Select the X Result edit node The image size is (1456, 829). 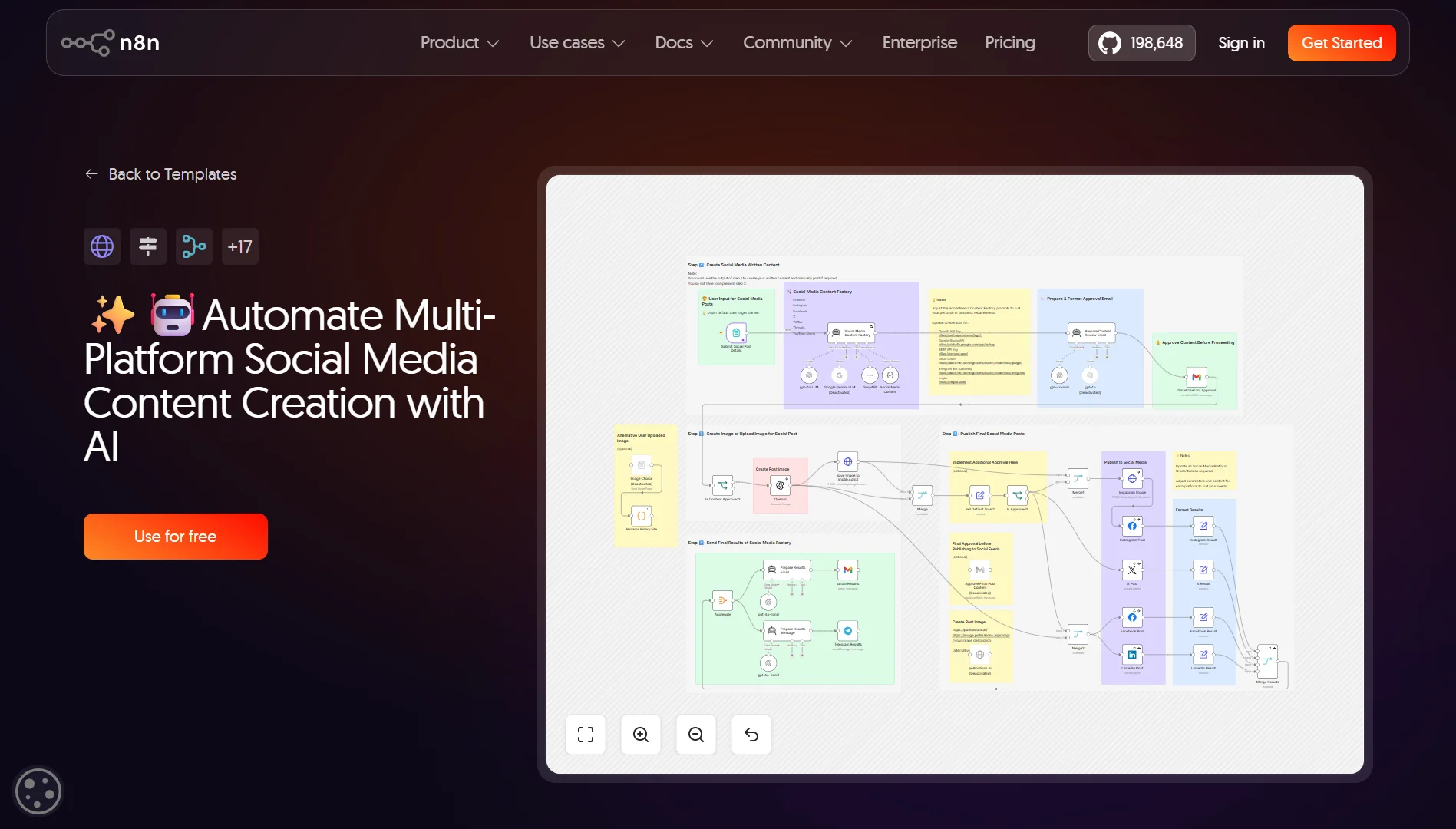pyautogui.click(x=1203, y=570)
